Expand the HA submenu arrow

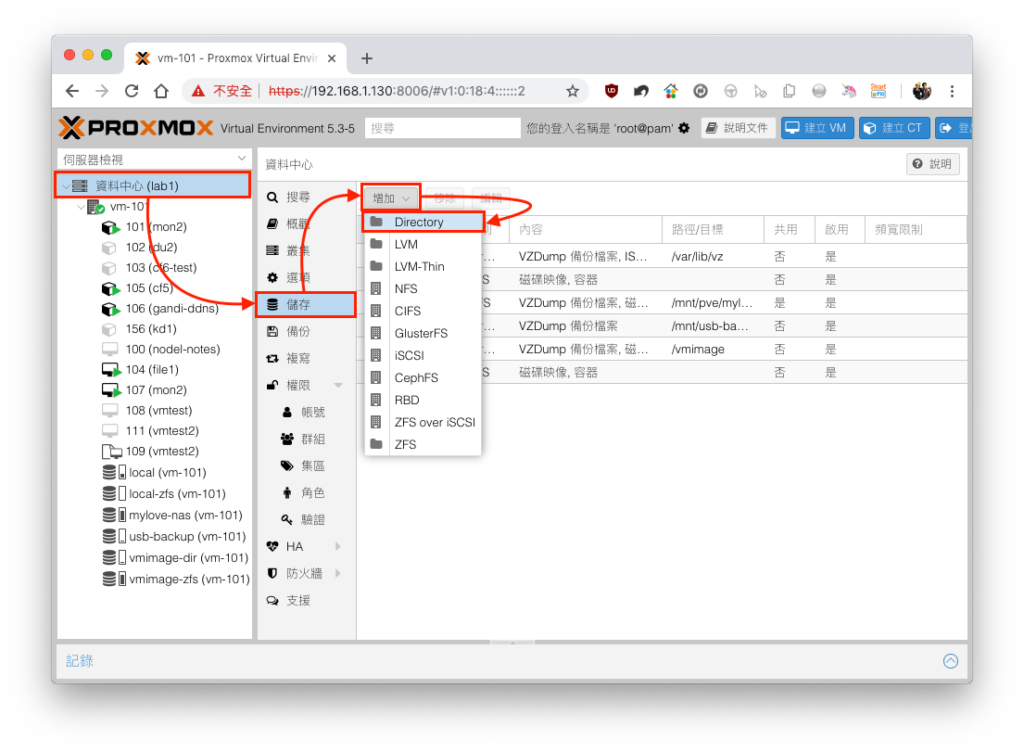(338, 546)
